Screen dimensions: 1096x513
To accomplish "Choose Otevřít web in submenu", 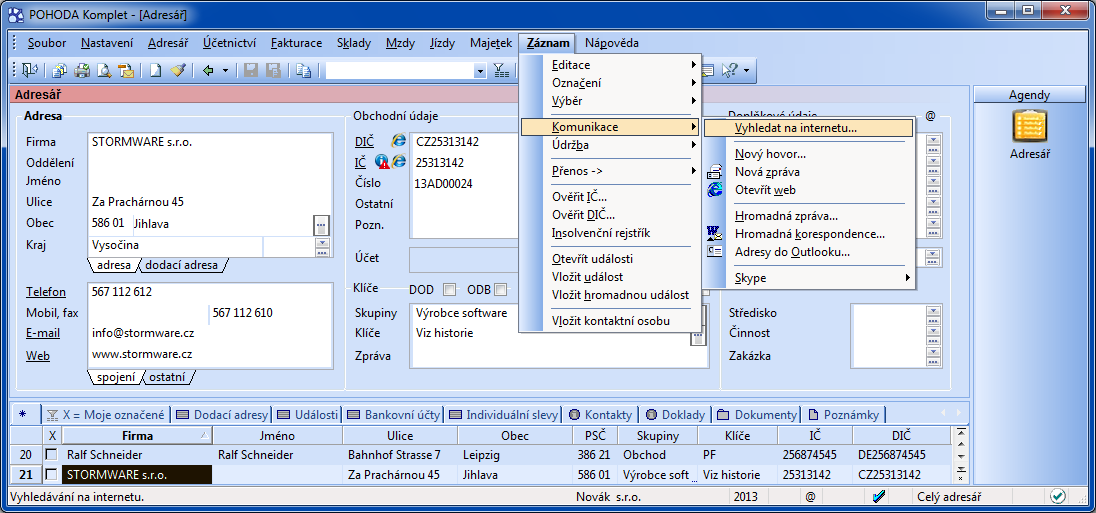I will pos(810,189).
